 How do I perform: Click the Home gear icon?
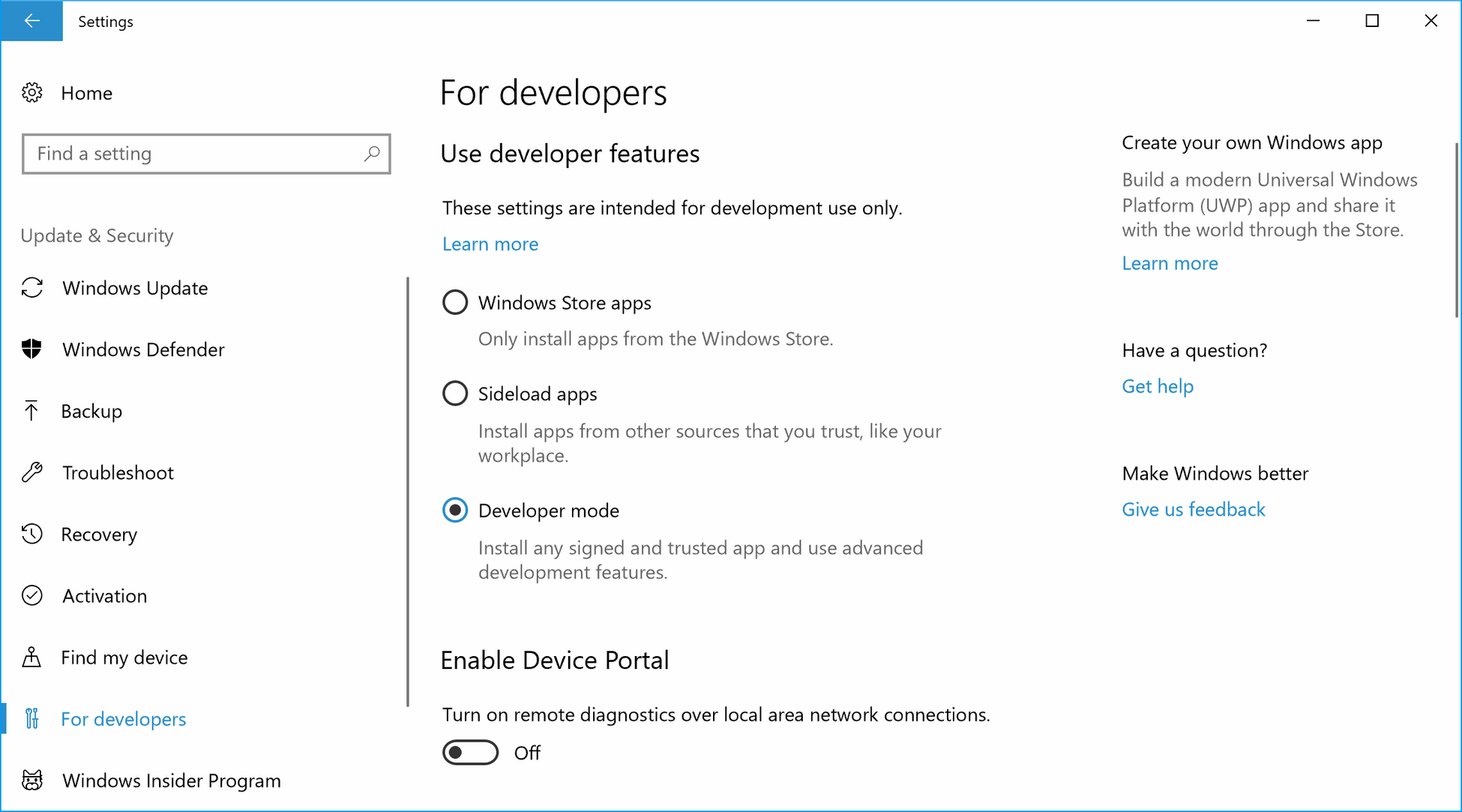tap(32, 92)
